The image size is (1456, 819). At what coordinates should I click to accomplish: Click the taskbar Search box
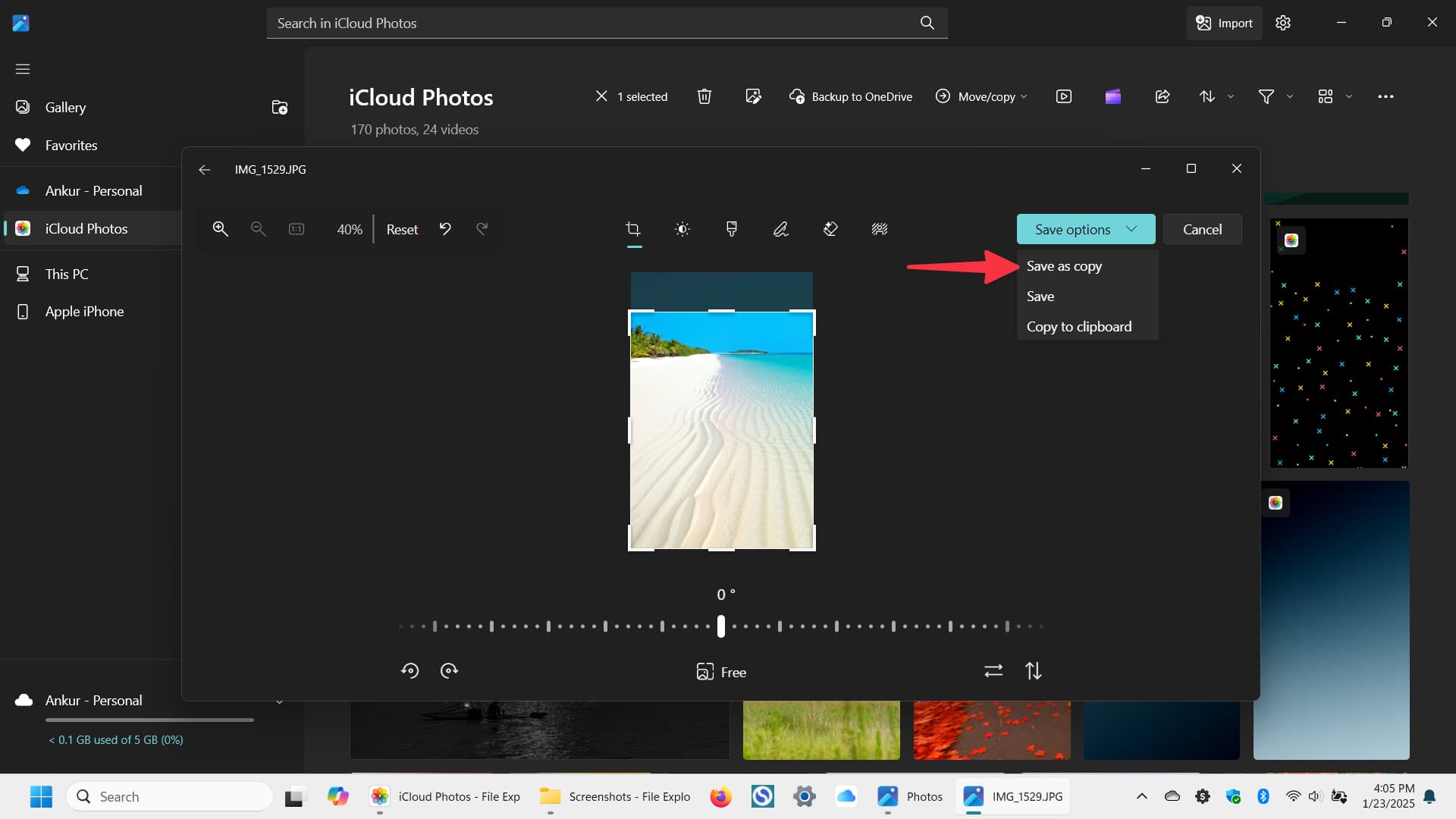click(x=169, y=796)
